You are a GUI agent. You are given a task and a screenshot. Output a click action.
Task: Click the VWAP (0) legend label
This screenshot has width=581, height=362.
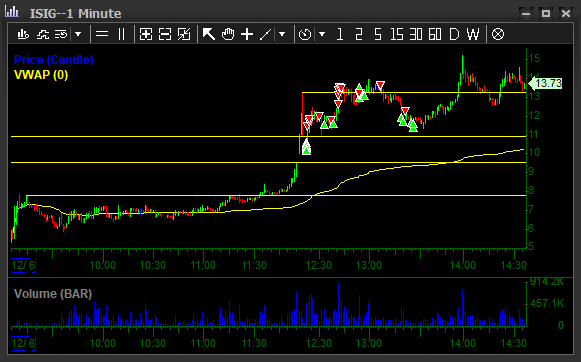[41, 75]
